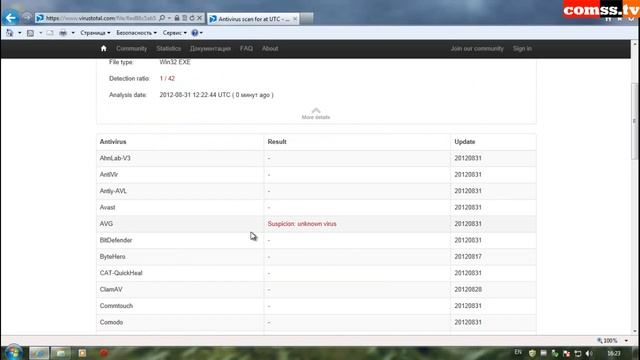Click the Result column header
This screenshot has width=640, height=360.
pyautogui.click(x=277, y=142)
